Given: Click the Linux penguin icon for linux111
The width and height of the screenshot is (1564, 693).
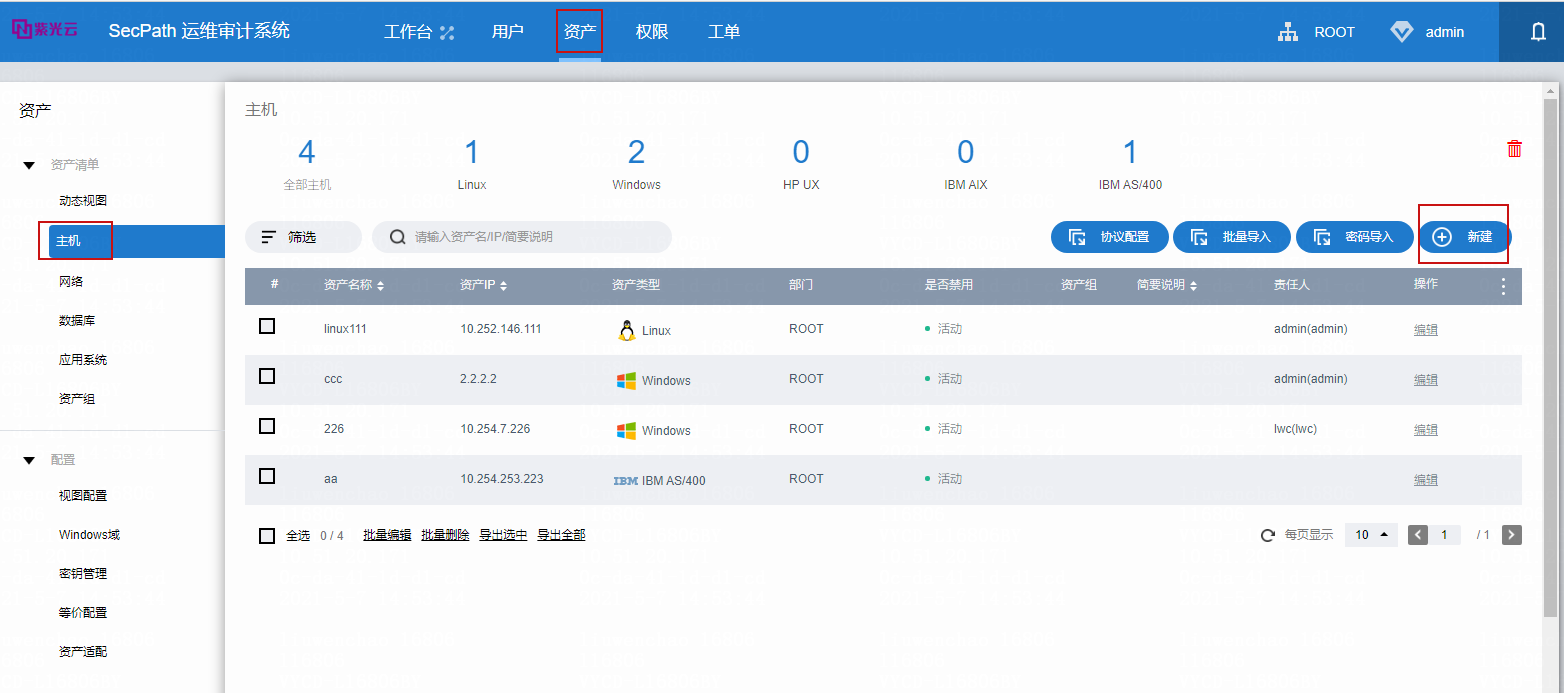Looking at the screenshot, I should pos(627,330).
